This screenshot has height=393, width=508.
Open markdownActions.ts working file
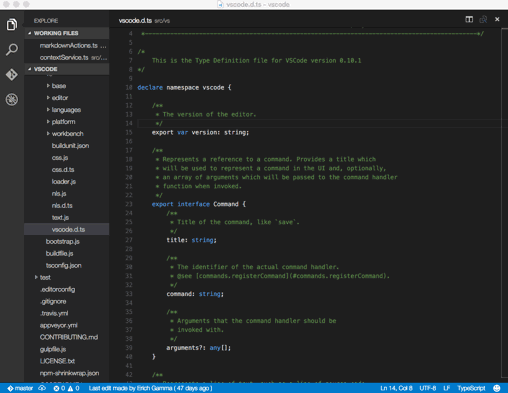click(x=67, y=45)
